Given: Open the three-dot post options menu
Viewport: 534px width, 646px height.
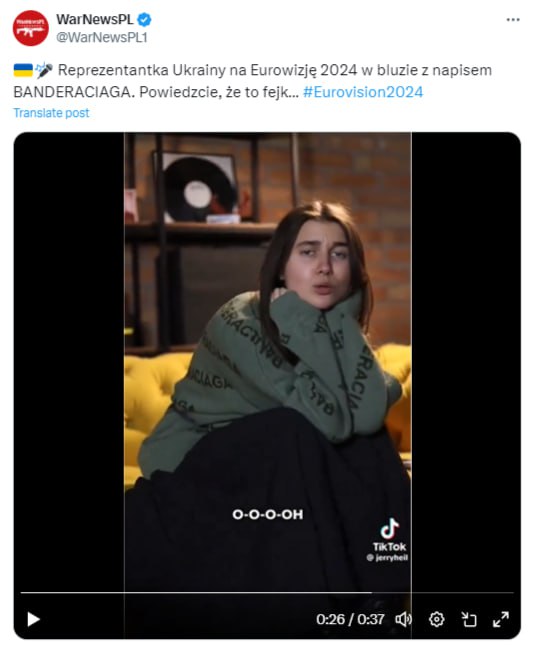Looking at the screenshot, I should pyautogui.click(x=513, y=19).
